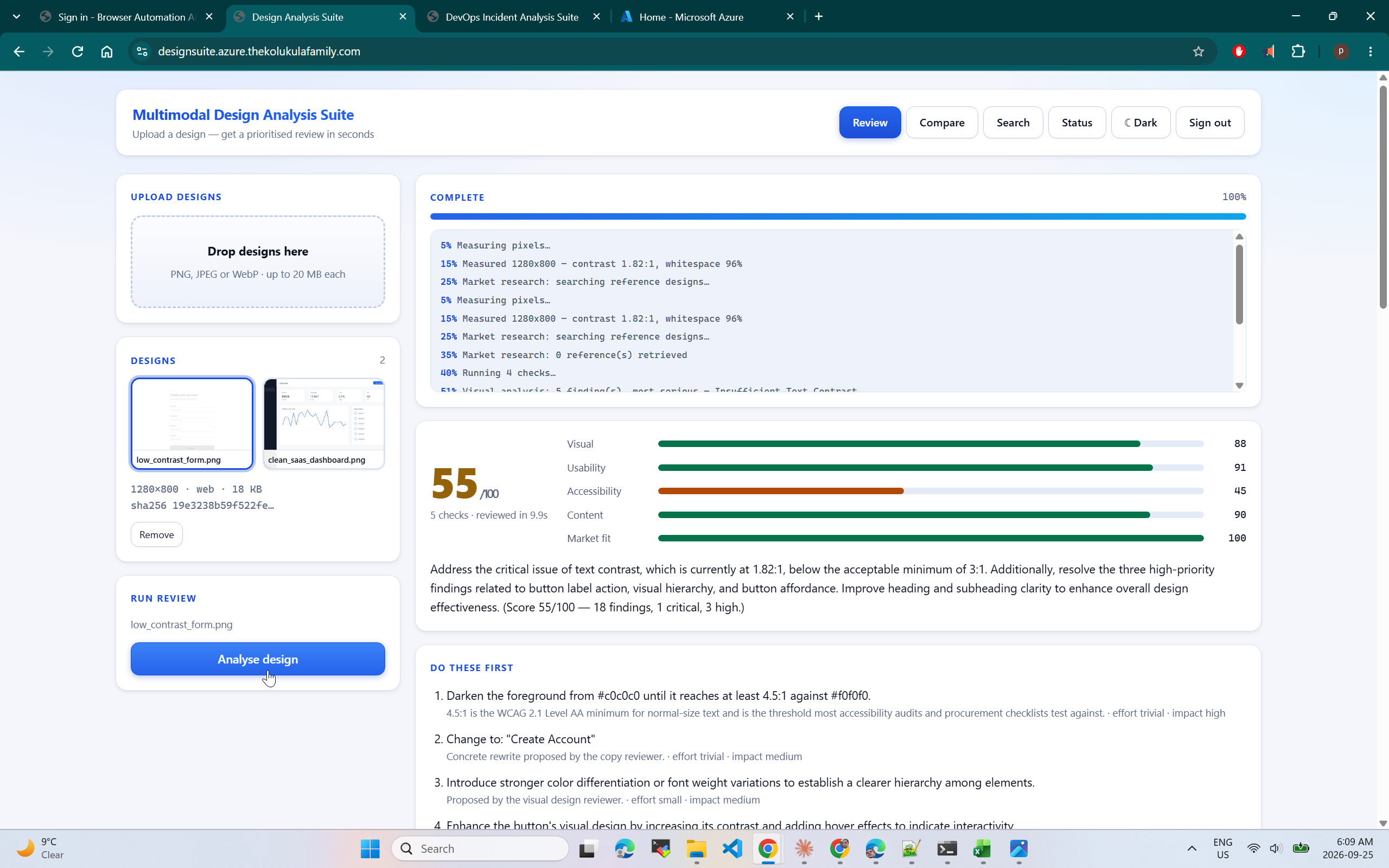Open the Extensions puzzle icon
Image resolution: width=1389 pixels, height=868 pixels.
[1298, 52]
